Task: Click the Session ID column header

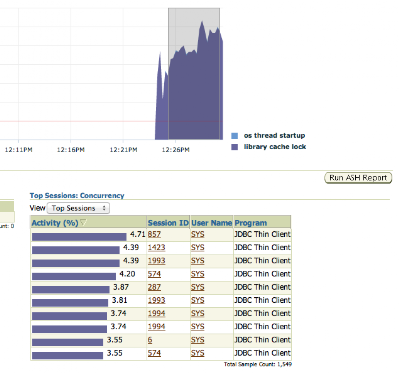Action: click(x=168, y=223)
